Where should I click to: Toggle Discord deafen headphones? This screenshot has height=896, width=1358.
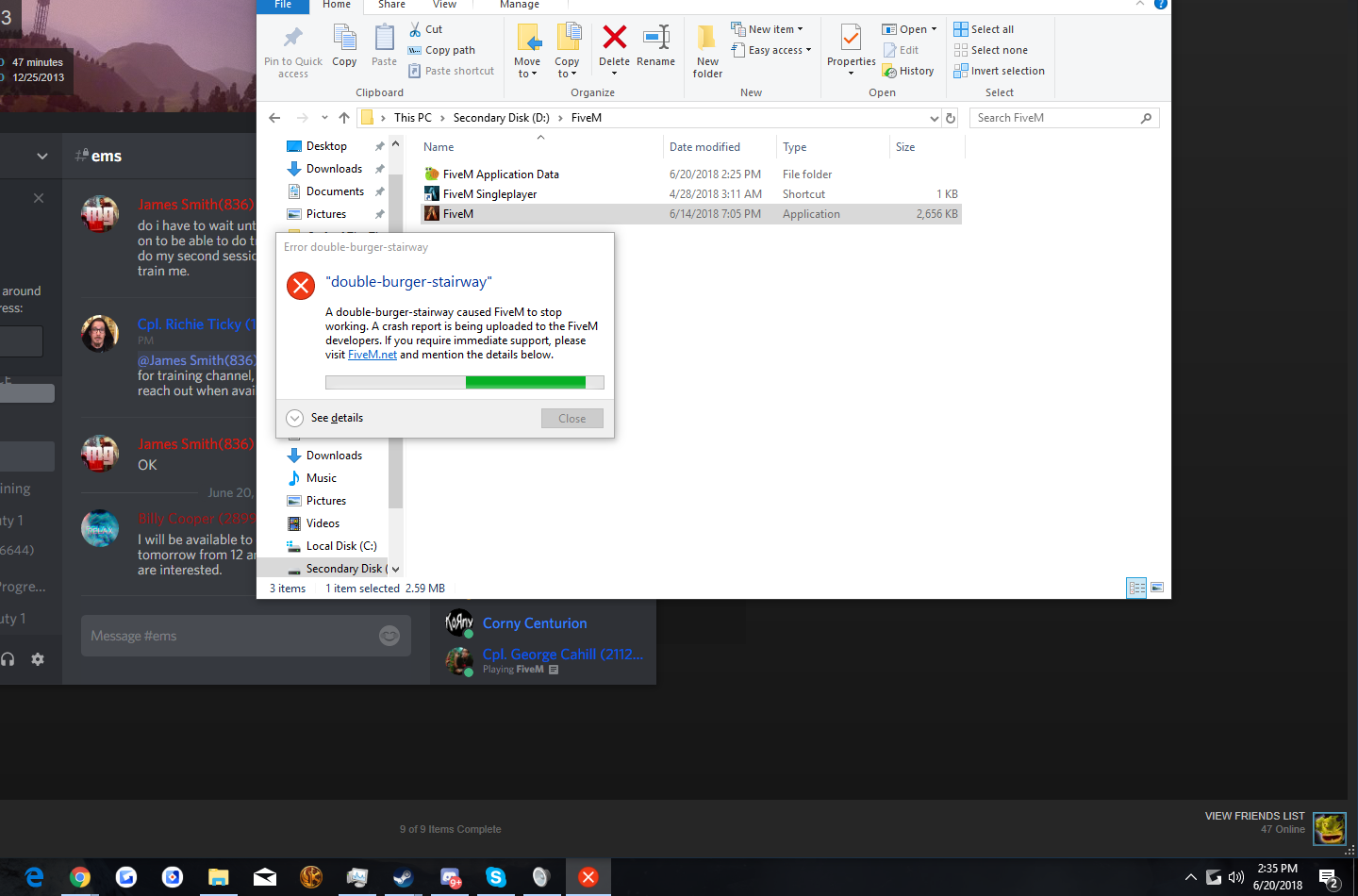coord(8,659)
